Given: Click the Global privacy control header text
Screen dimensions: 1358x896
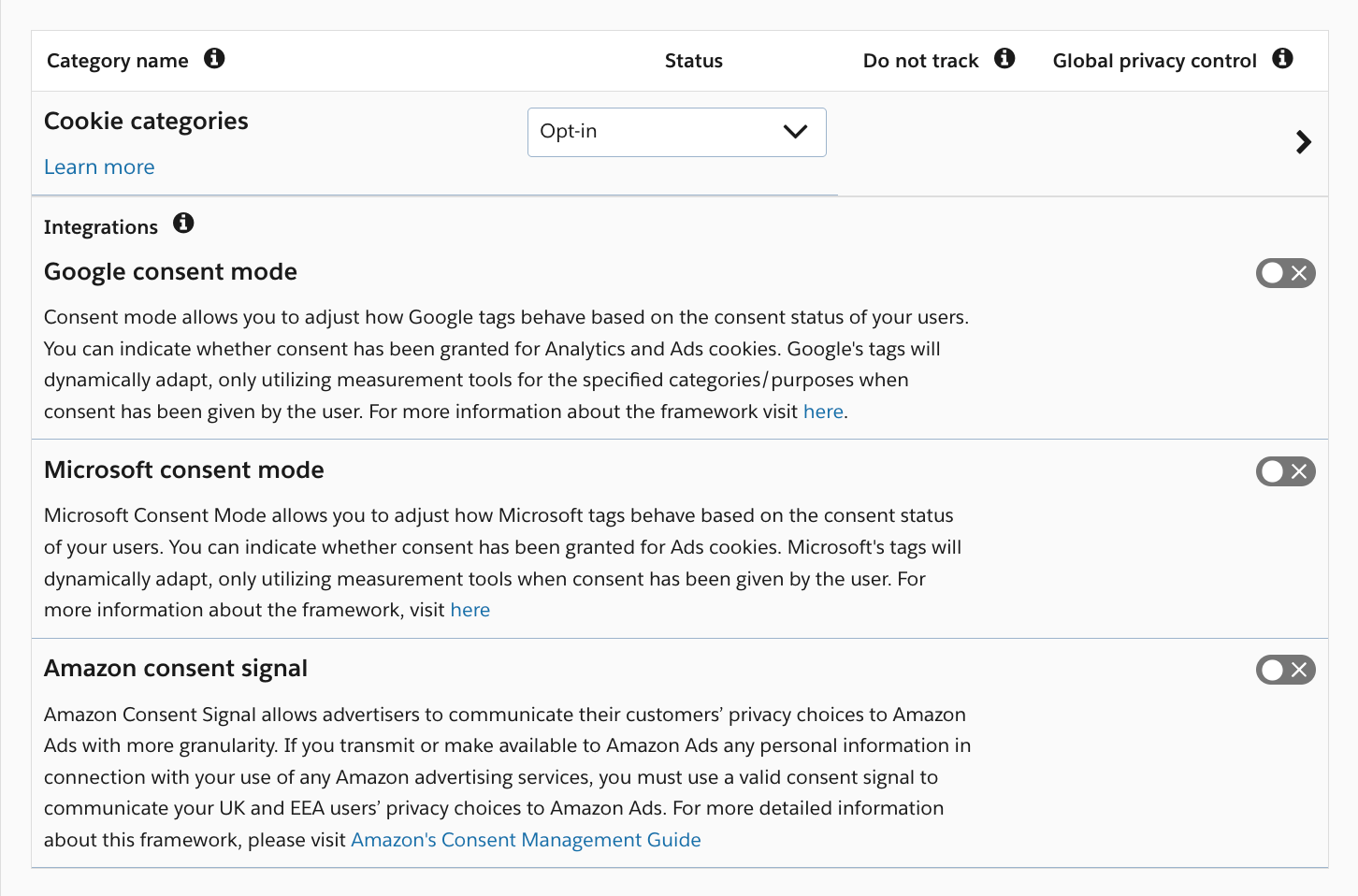Looking at the screenshot, I should point(1154,61).
